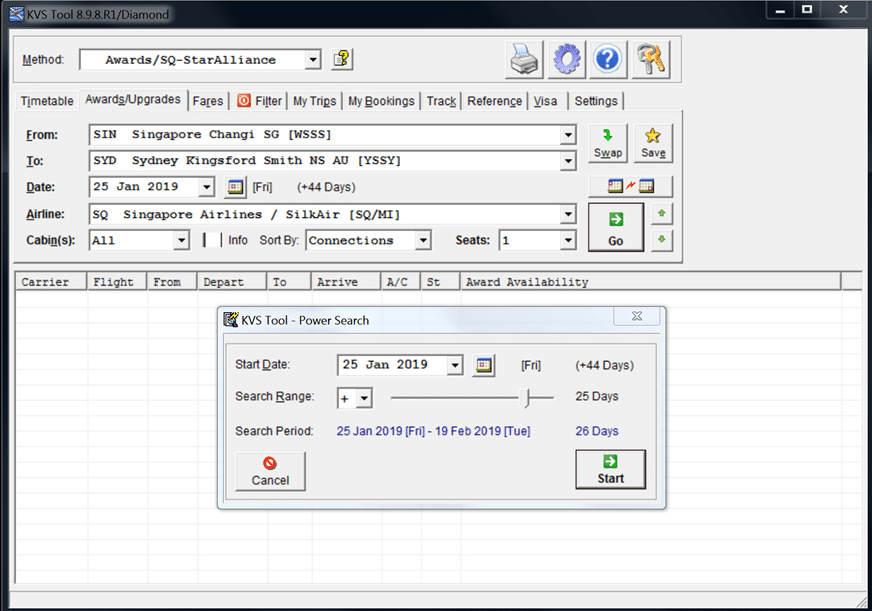Viewport: 872px width, 611px height.
Task: Expand the To airport dropdown
Action: click(x=568, y=161)
